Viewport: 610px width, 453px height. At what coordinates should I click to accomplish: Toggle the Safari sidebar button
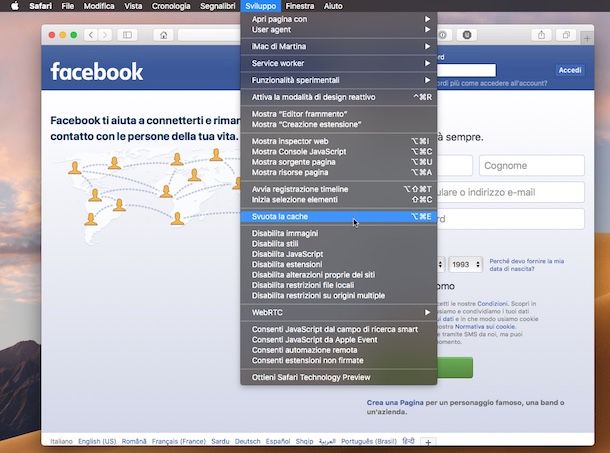point(127,35)
